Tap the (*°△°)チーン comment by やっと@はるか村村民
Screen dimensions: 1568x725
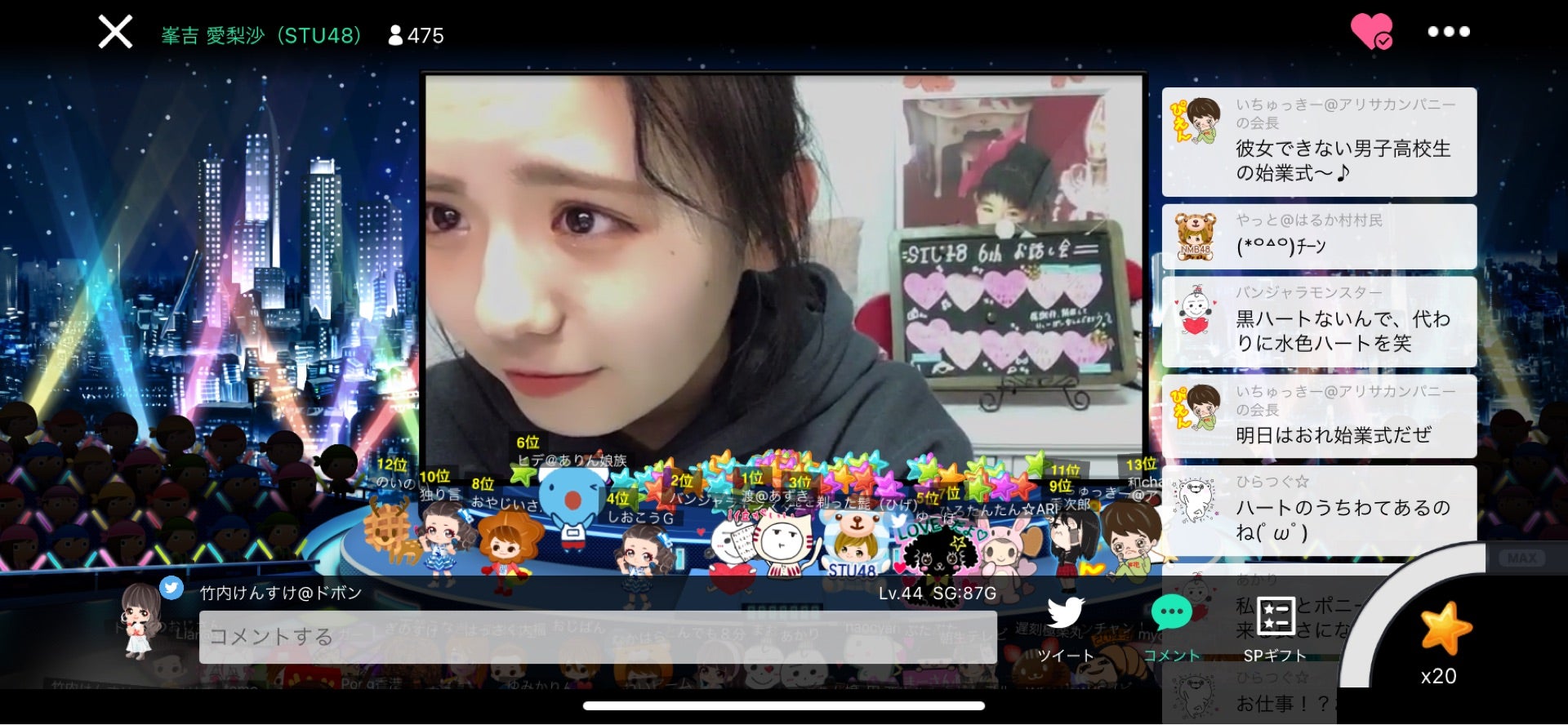point(1319,237)
